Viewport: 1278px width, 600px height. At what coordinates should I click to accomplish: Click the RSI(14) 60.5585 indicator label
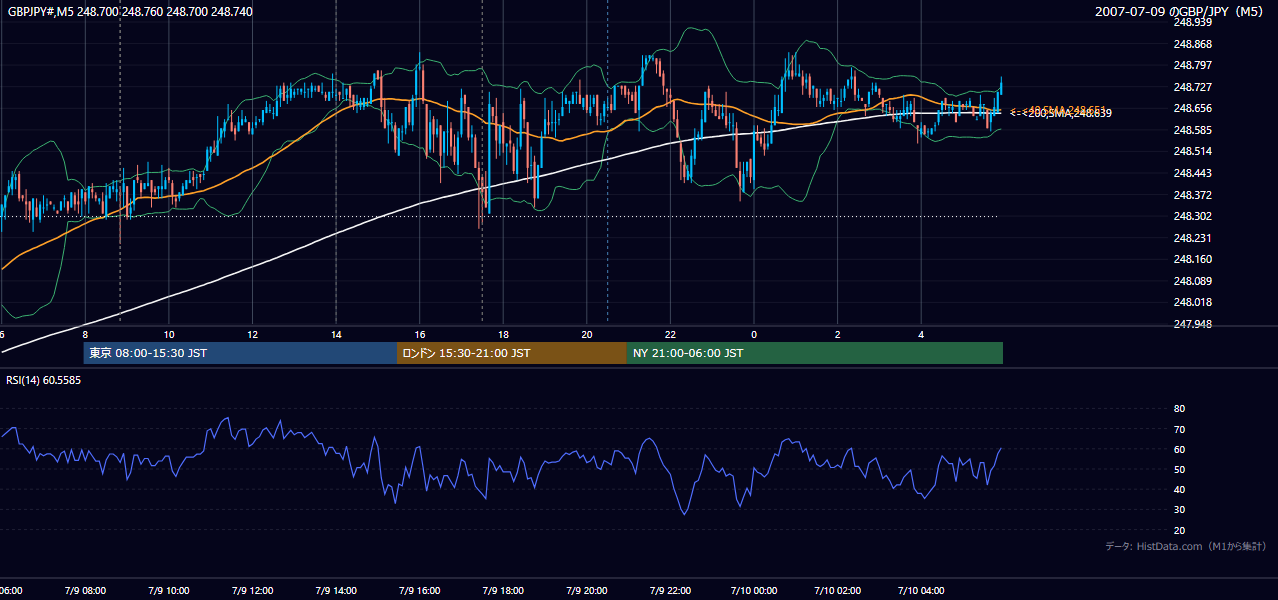click(x=44, y=380)
